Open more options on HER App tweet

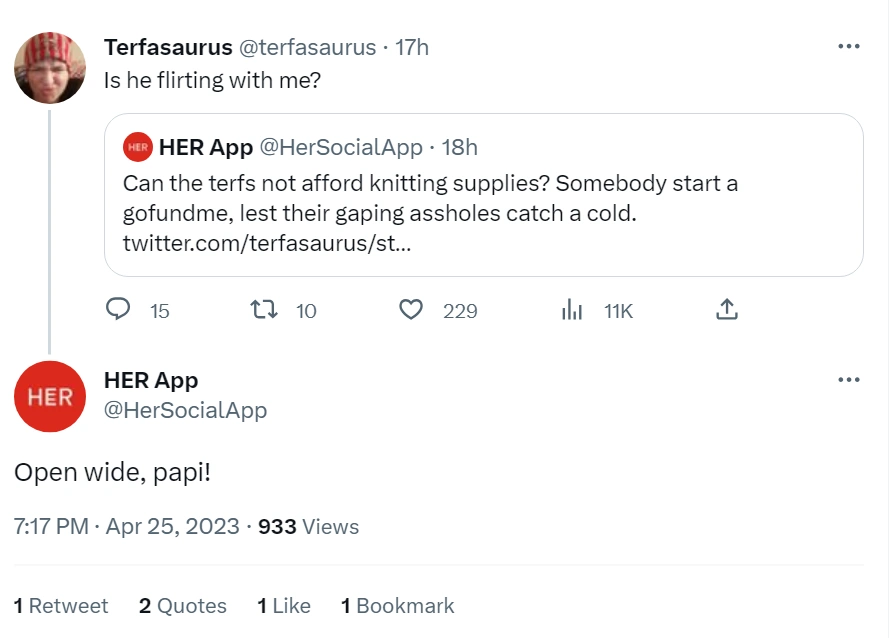[x=848, y=380]
